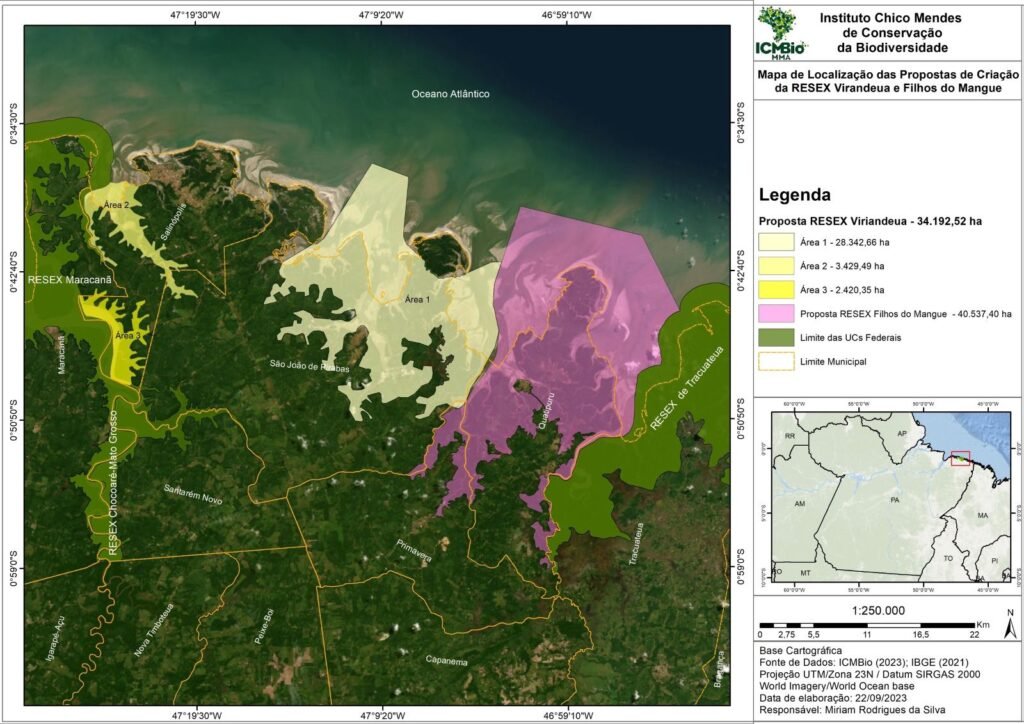Click the 'Base Cartográfica' heading
Screen dimensions: 1024x724
[x=801, y=651]
